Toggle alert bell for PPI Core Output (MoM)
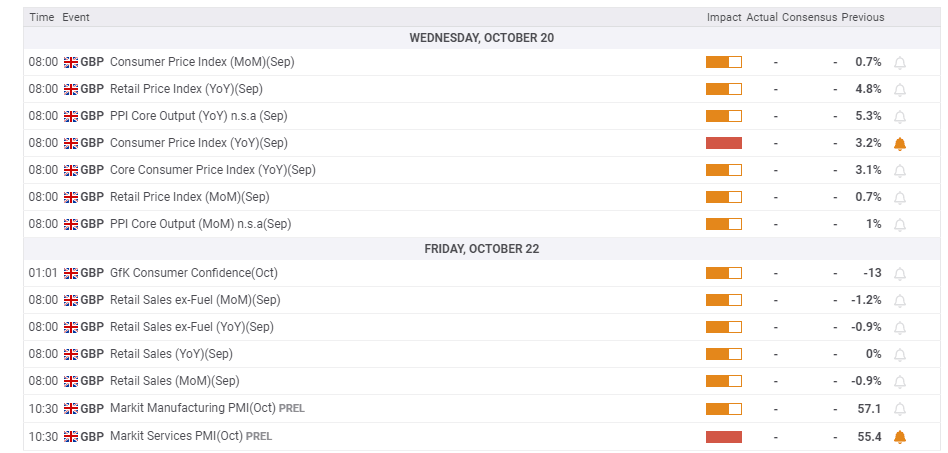Image resolution: width=948 pixels, height=453 pixels. coord(899,224)
